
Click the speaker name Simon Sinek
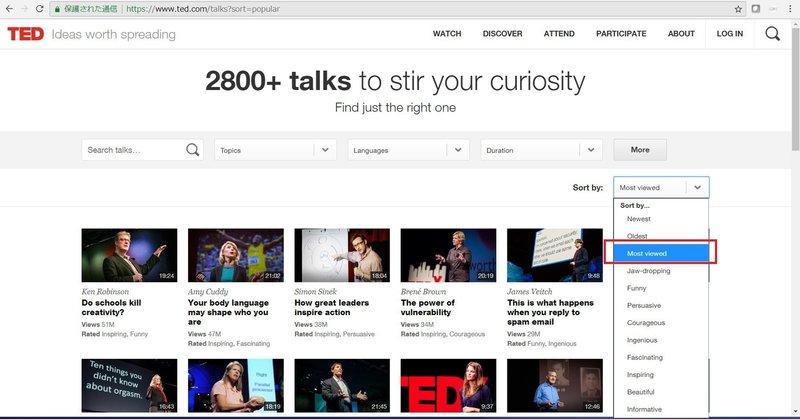click(315, 291)
